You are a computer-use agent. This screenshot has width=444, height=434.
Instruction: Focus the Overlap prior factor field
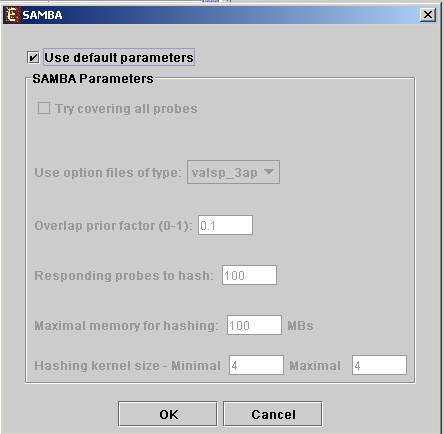(225, 225)
